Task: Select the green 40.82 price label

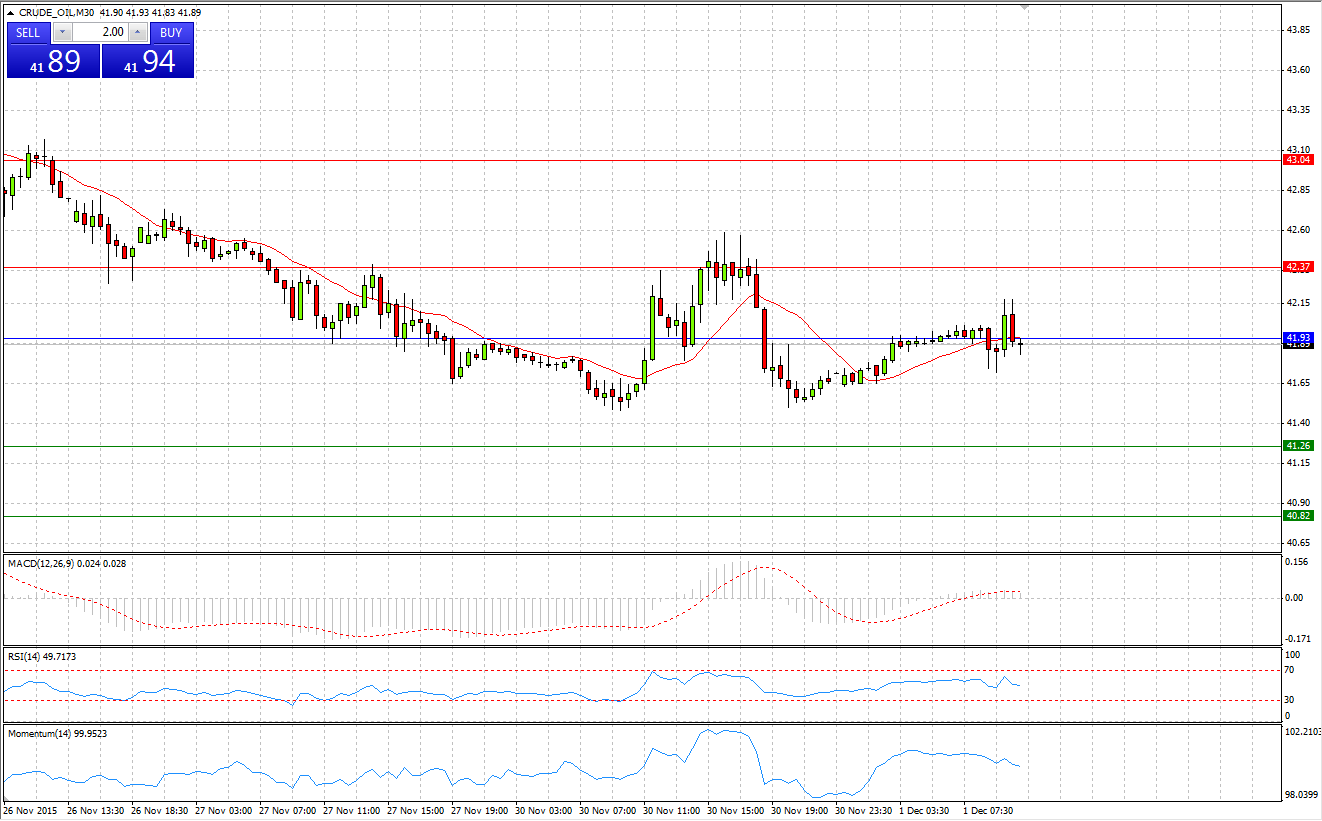Action: tap(1298, 516)
